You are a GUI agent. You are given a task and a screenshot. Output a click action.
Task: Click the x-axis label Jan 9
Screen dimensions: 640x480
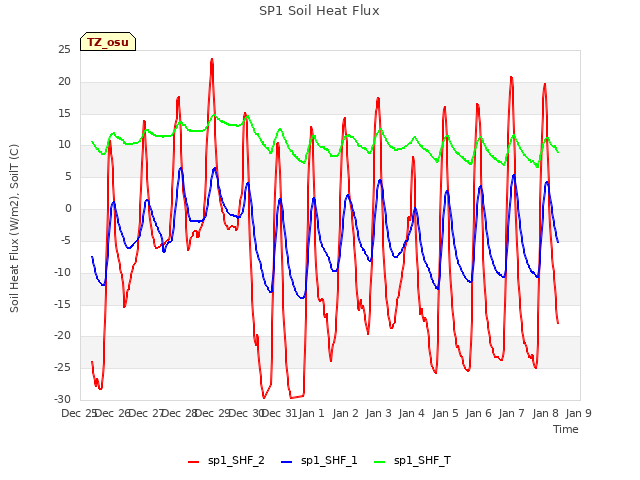pyautogui.click(x=578, y=413)
